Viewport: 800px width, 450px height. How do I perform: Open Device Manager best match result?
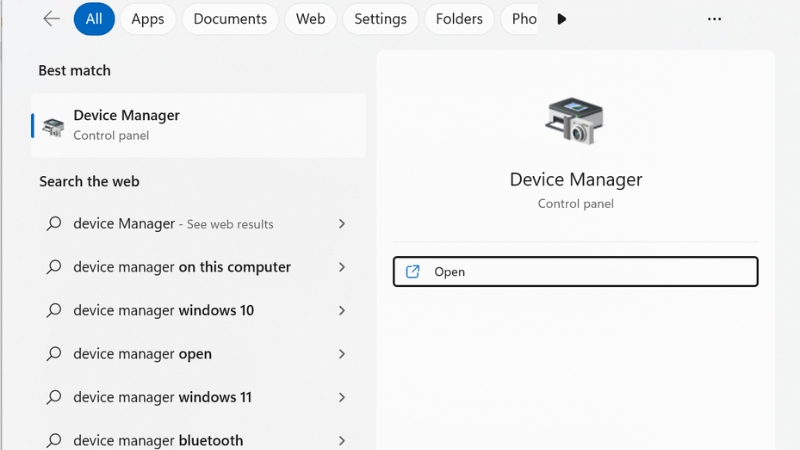coord(198,125)
